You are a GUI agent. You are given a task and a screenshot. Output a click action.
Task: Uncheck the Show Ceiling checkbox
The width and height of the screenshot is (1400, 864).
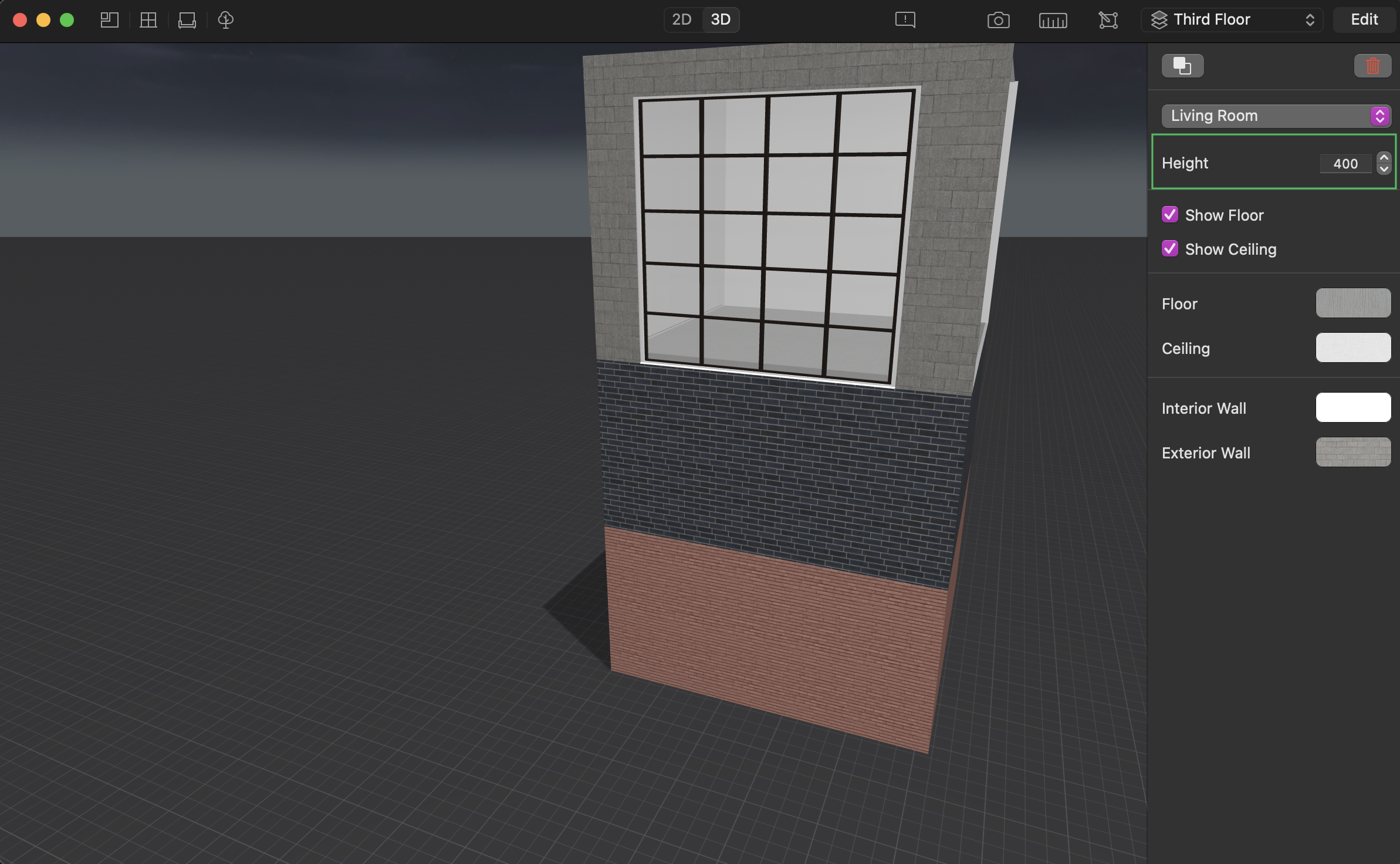pyautogui.click(x=1170, y=249)
